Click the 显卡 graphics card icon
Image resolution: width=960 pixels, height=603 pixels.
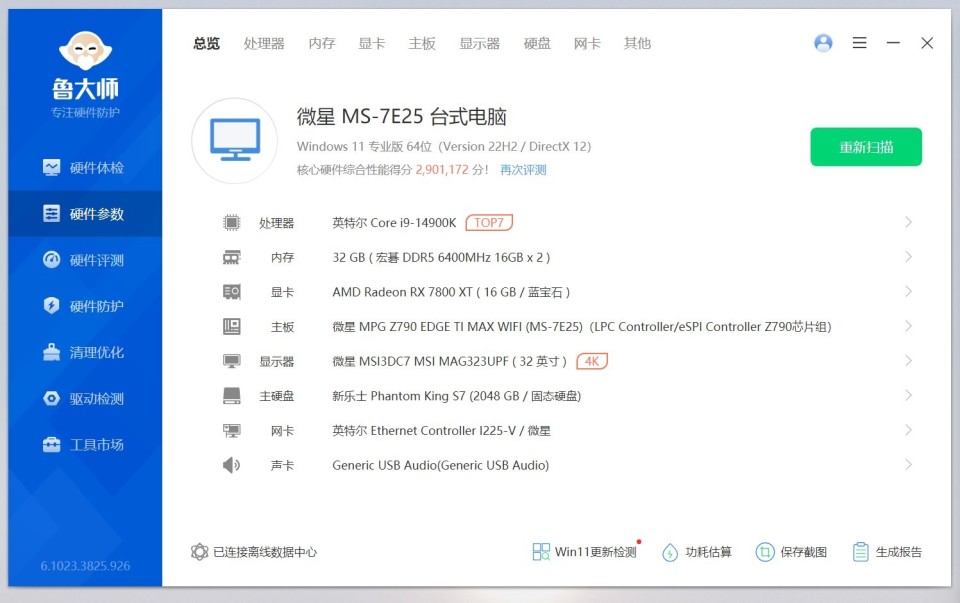click(x=231, y=292)
